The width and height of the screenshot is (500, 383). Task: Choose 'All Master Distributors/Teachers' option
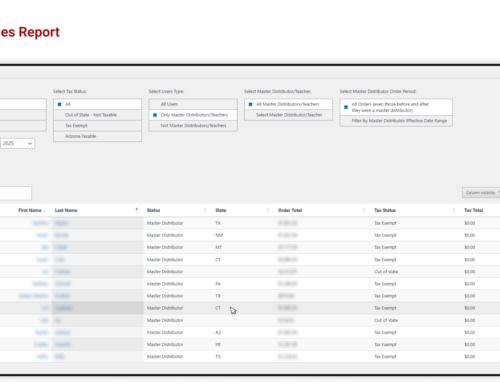coord(288,104)
